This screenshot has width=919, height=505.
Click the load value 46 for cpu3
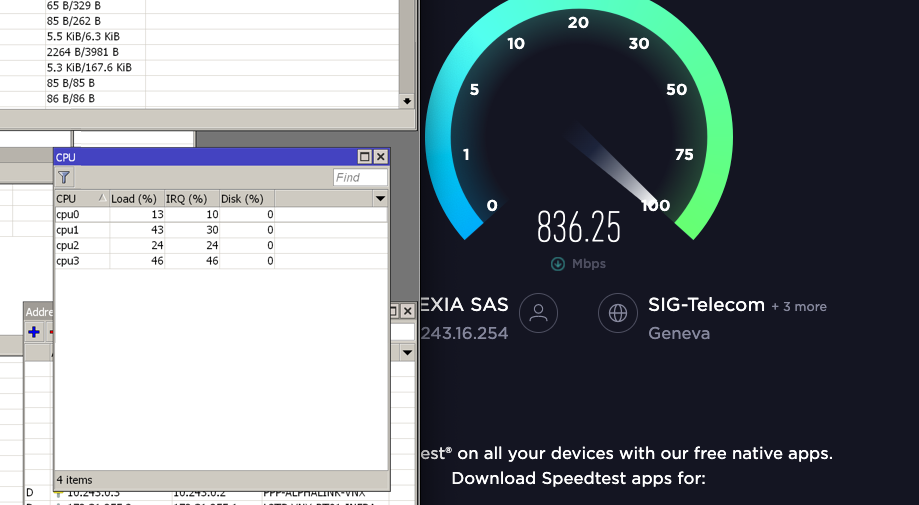[157, 261]
